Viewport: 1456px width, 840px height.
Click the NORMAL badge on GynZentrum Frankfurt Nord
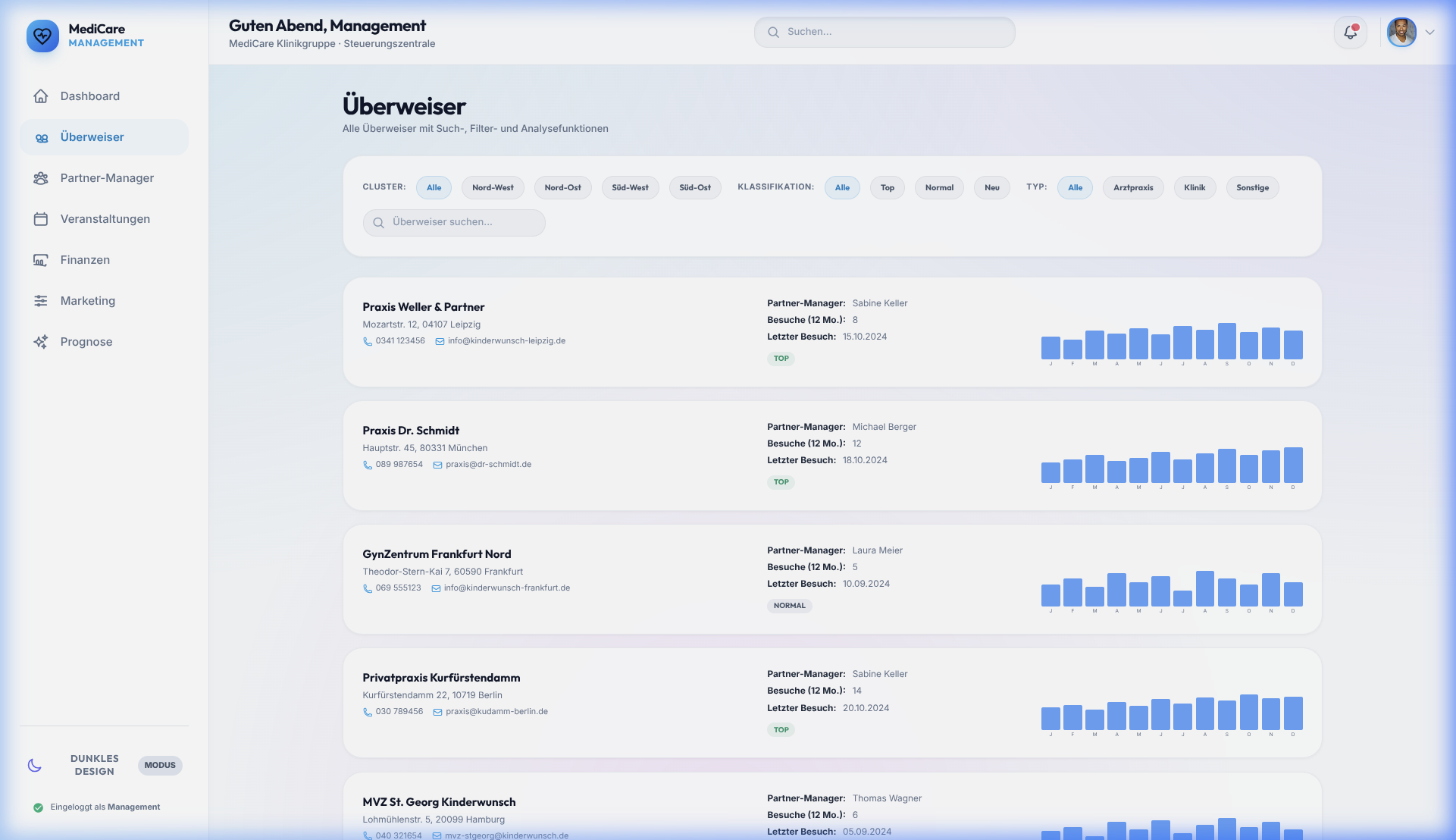click(x=789, y=606)
